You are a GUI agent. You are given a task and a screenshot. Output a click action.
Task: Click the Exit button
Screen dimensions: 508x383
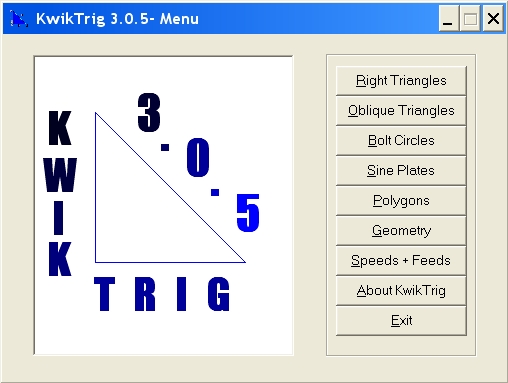[401, 321]
